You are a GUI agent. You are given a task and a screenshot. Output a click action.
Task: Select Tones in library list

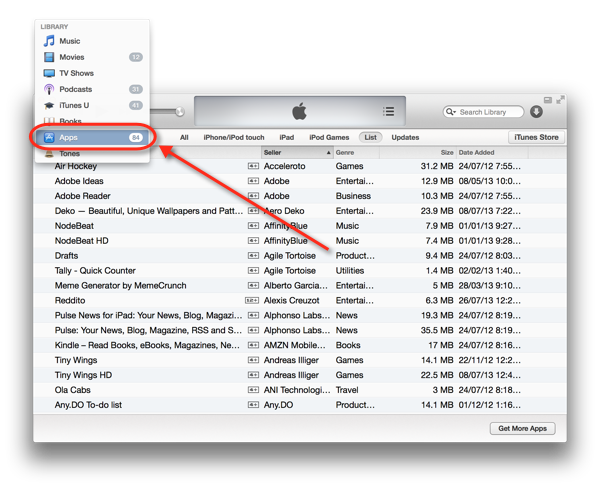(x=70, y=154)
